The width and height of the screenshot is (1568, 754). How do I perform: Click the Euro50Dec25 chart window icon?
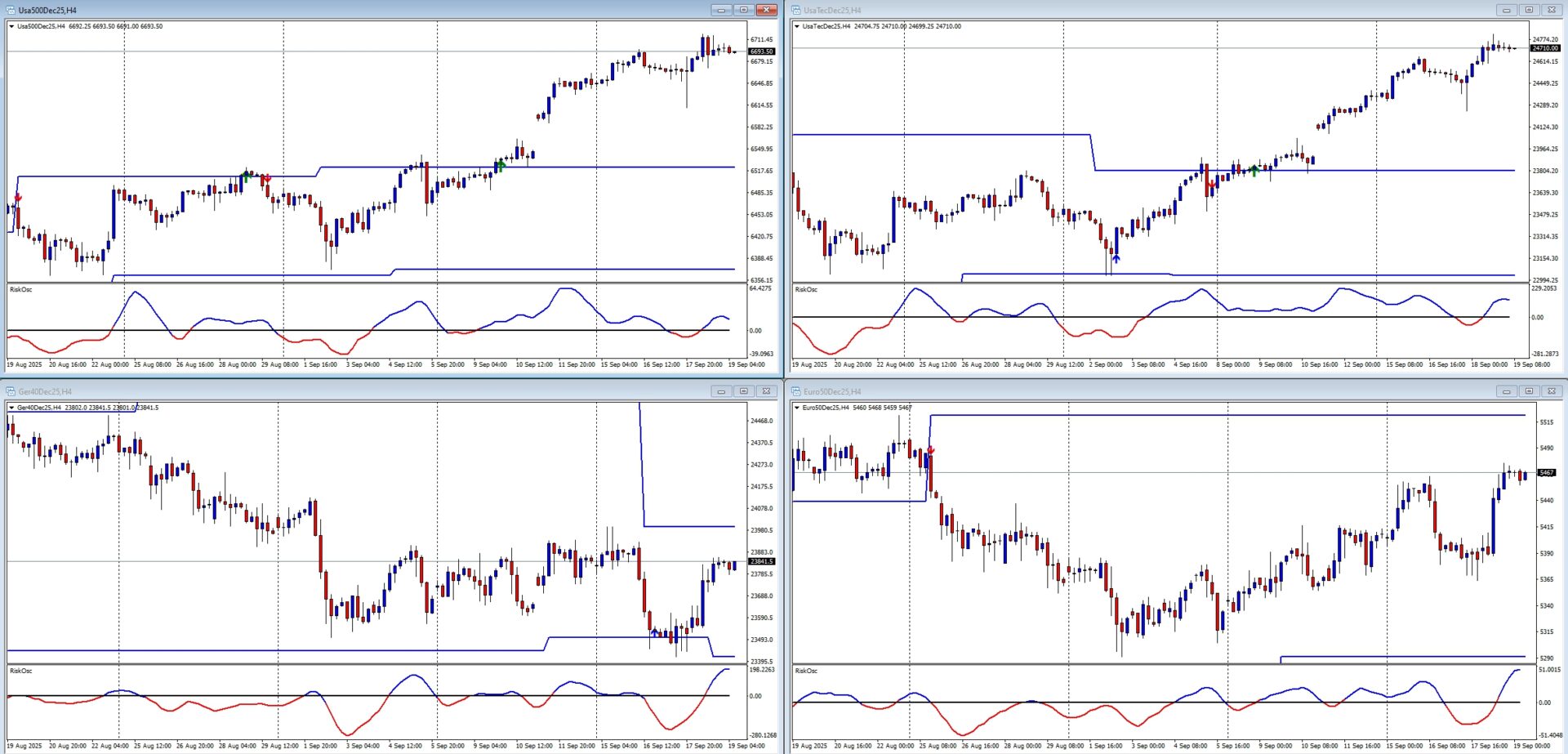tap(796, 391)
